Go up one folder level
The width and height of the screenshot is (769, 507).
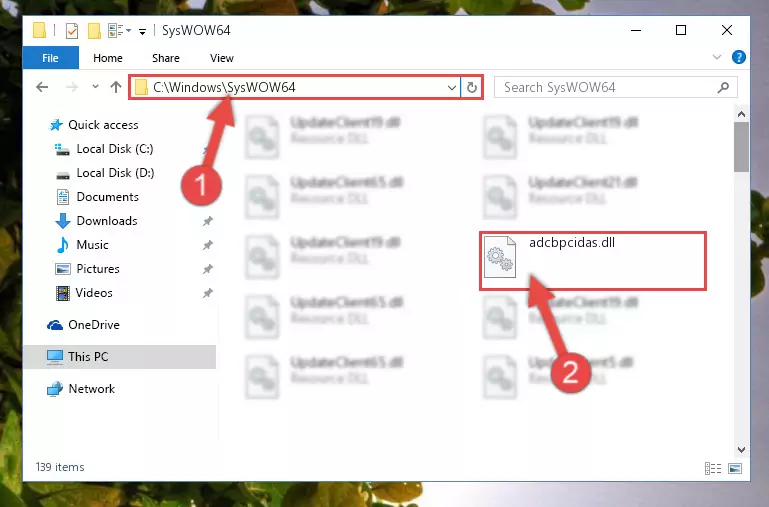click(x=116, y=87)
